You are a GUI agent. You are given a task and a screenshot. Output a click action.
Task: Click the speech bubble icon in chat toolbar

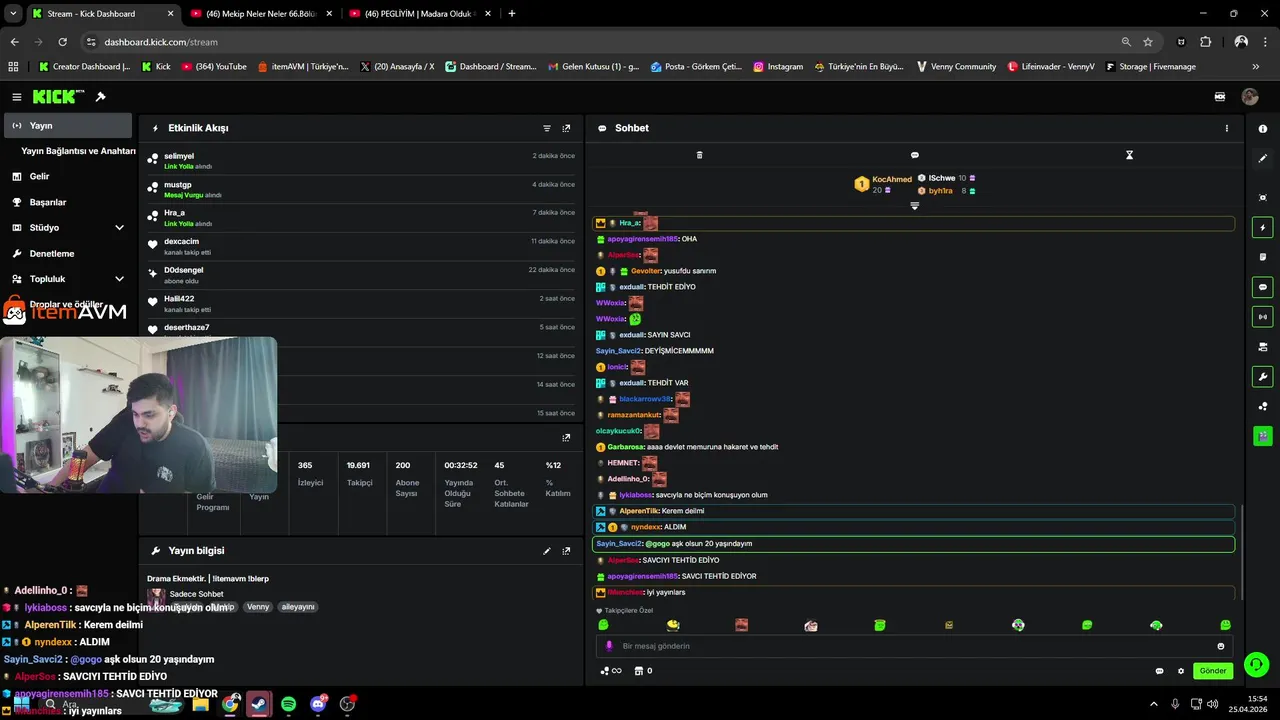[x=914, y=155]
